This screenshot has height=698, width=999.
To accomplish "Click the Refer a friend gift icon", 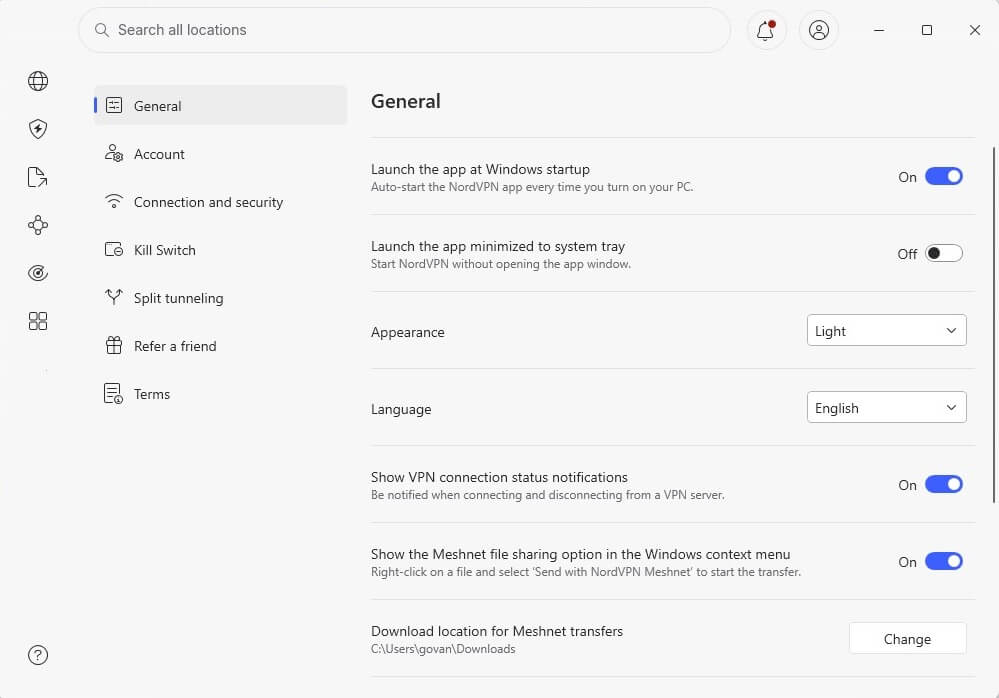I will pyautogui.click(x=113, y=345).
